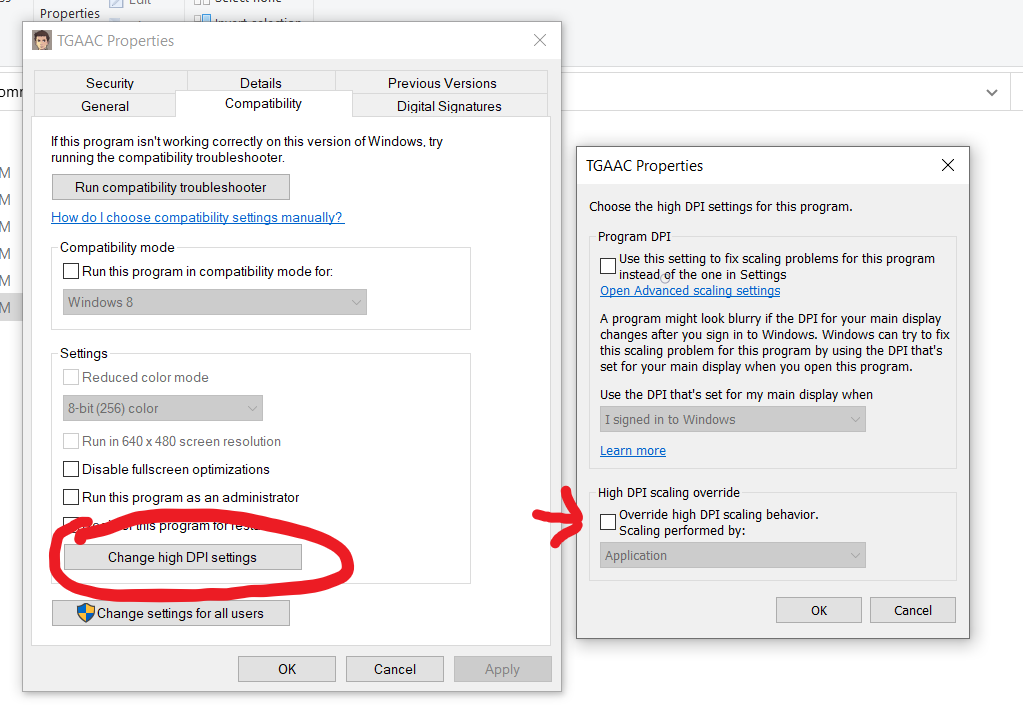The height and width of the screenshot is (714, 1023).
Task: Switch to the Previous Versions tab
Action: [442, 83]
